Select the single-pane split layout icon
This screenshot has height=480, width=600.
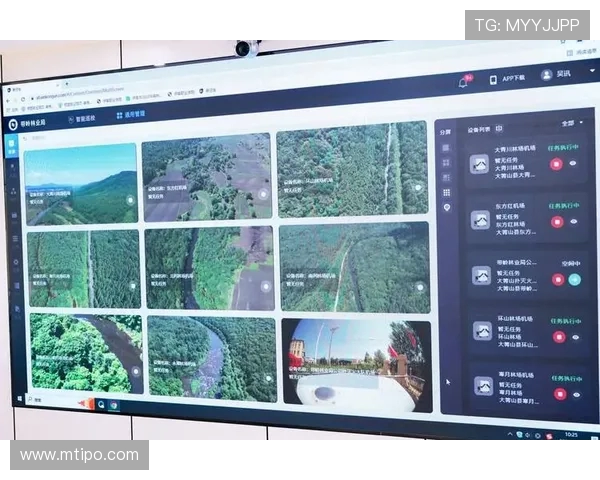point(446,147)
